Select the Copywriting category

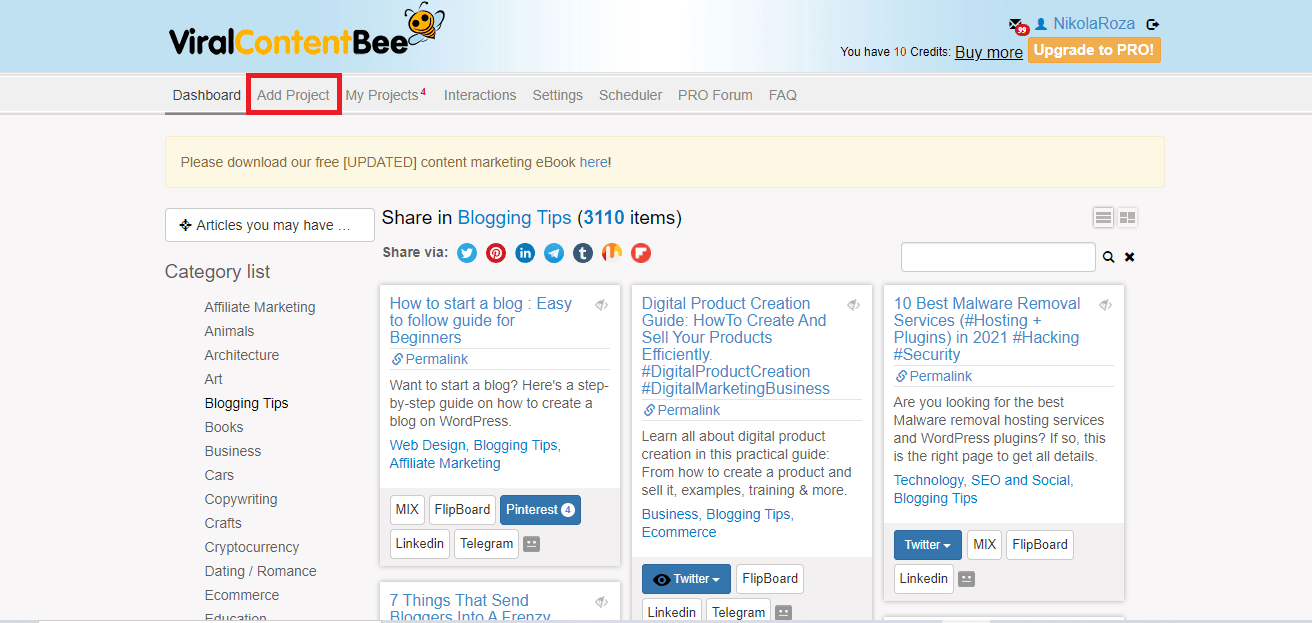click(x=241, y=499)
